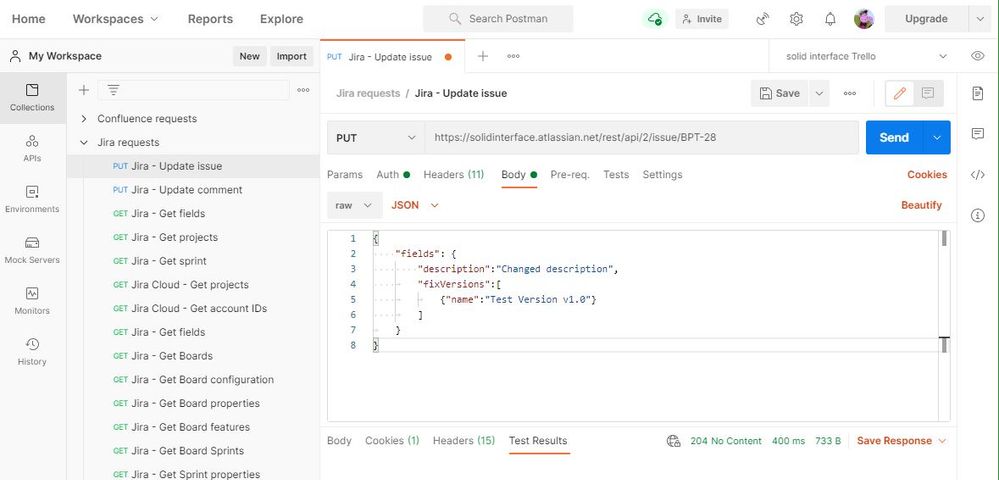Open the HTTP method PUT dropdown
The image size is (999, 480).
pyautogui.click(x=376, y=137)
